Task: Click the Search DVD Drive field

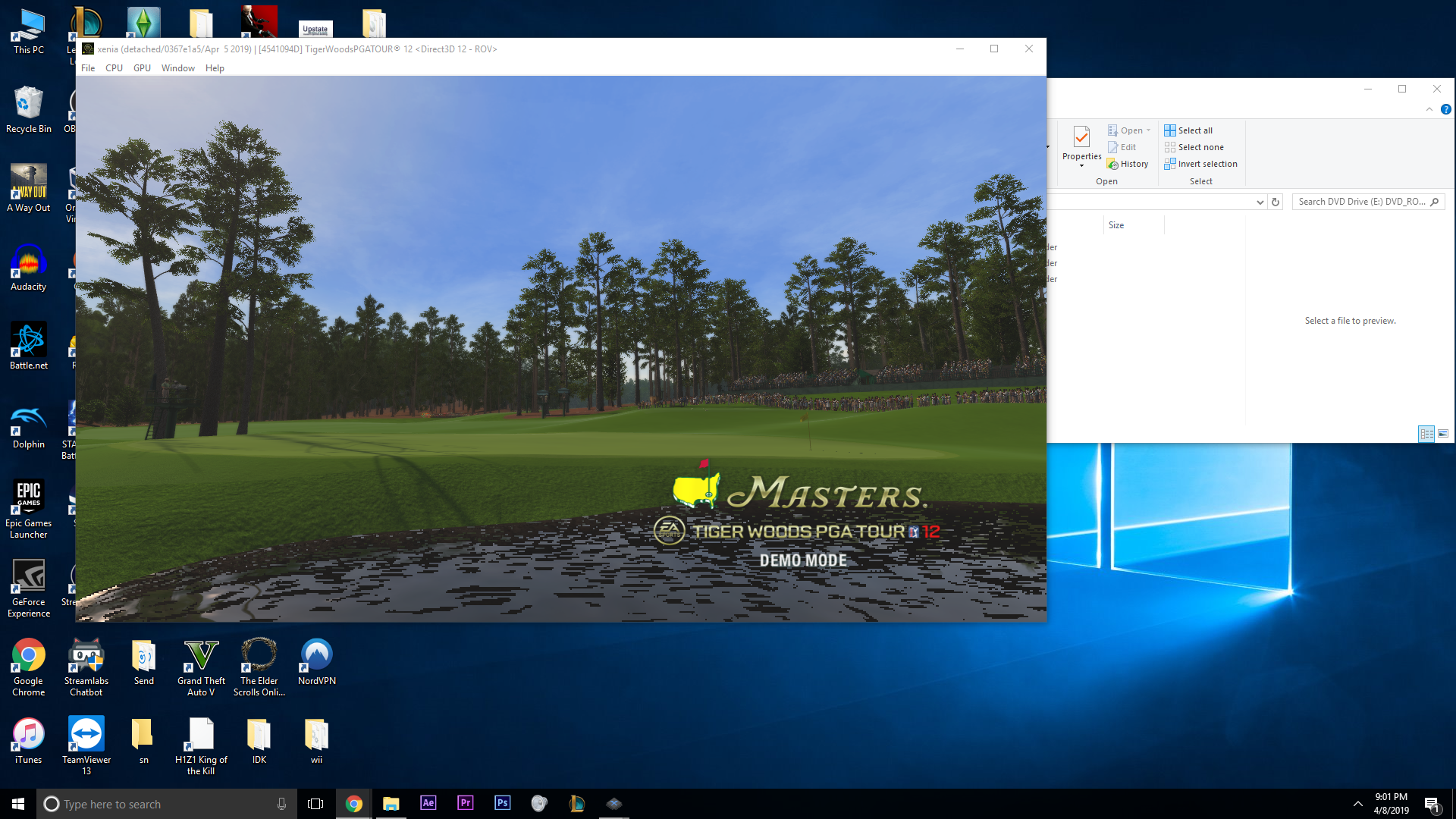Action: coord(1361,202)
